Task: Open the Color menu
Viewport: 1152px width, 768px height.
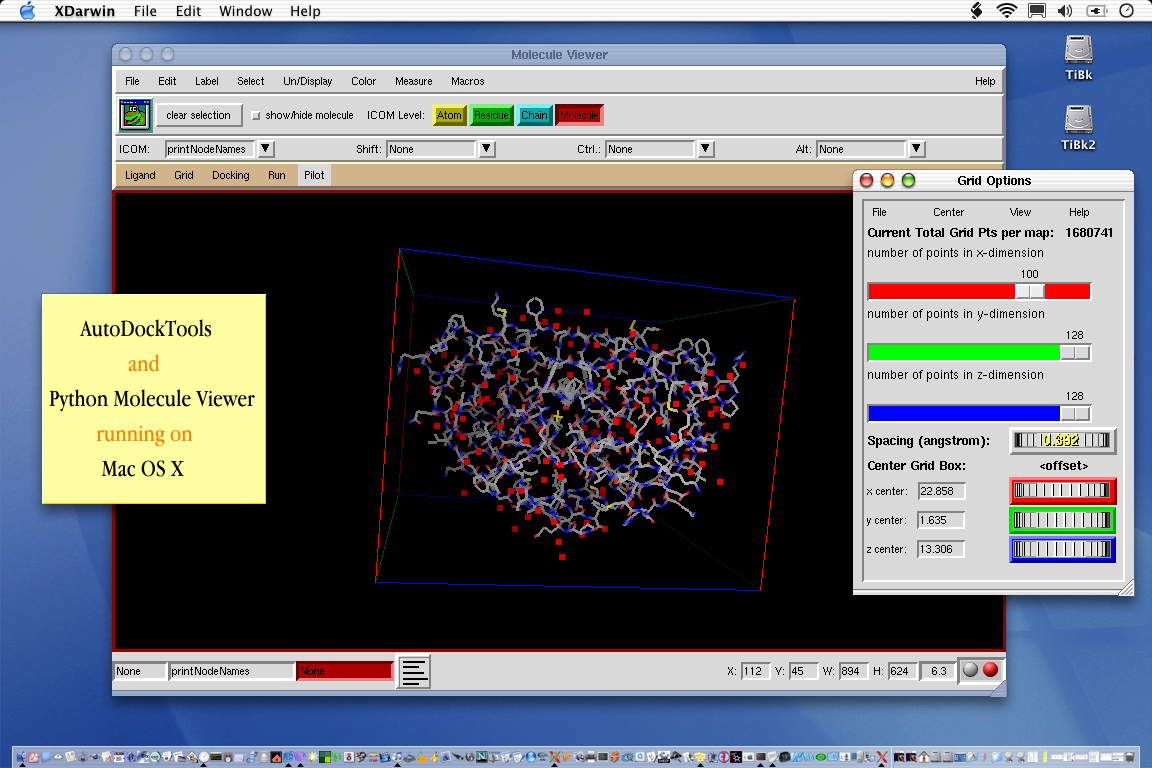Action: tap(364, 82)
